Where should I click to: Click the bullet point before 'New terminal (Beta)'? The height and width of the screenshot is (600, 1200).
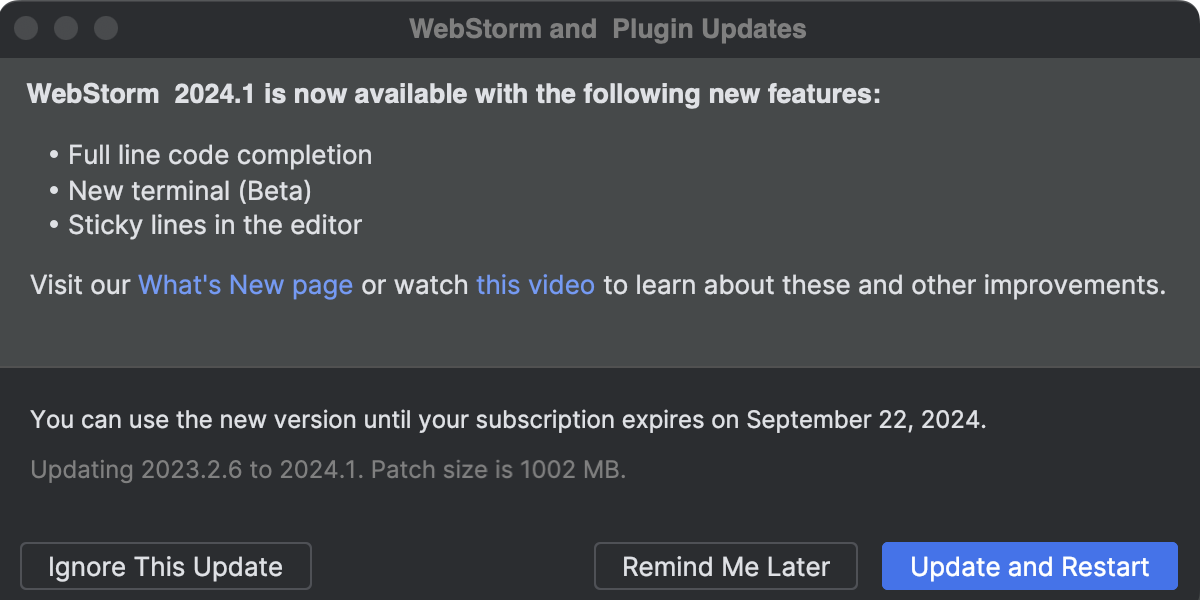55,190
